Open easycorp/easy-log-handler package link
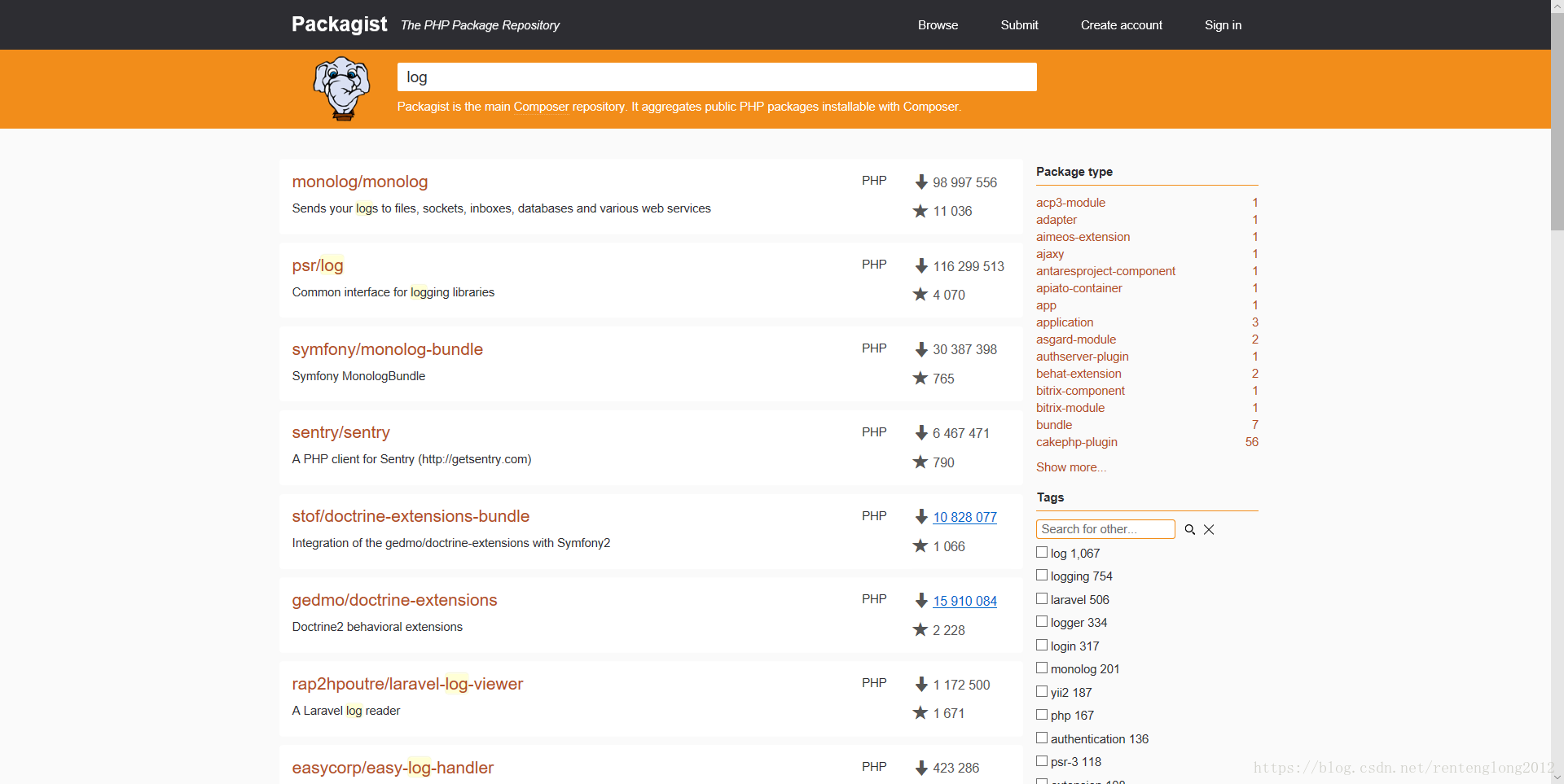This screenshot has width=1564, height=784. tap(393, 768)
